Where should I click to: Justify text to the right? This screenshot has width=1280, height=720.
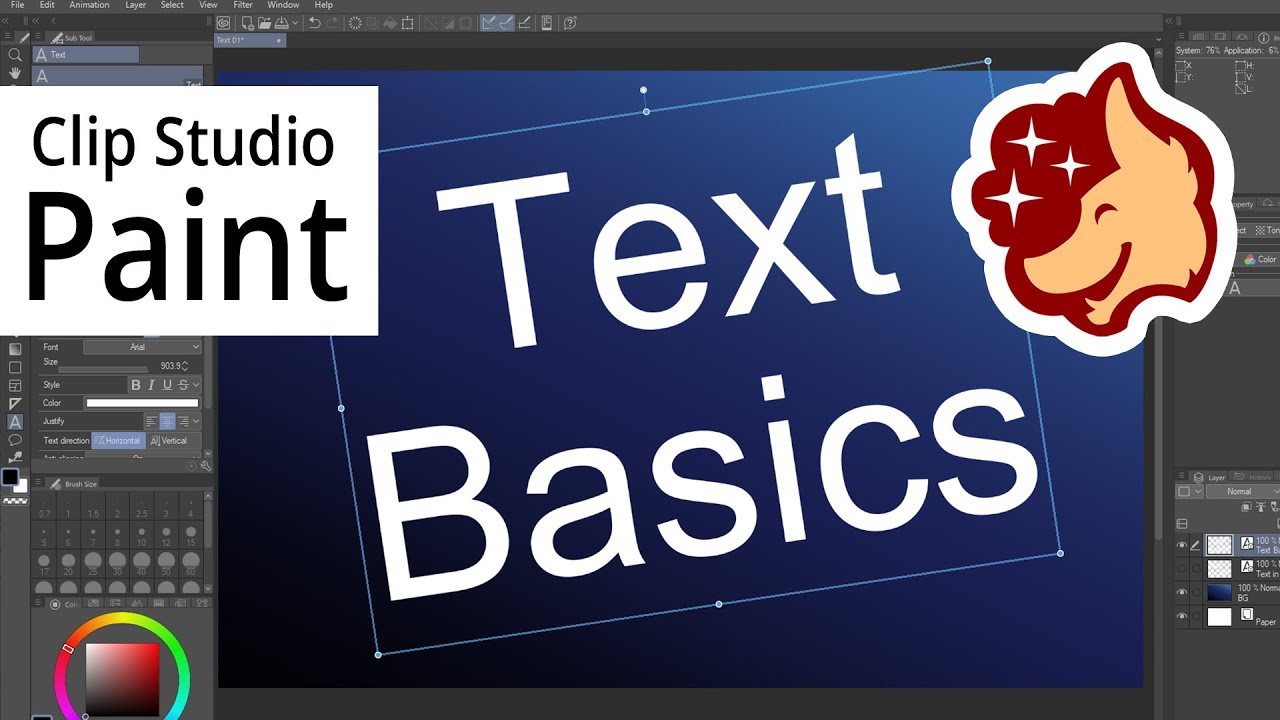coord(183,422)
